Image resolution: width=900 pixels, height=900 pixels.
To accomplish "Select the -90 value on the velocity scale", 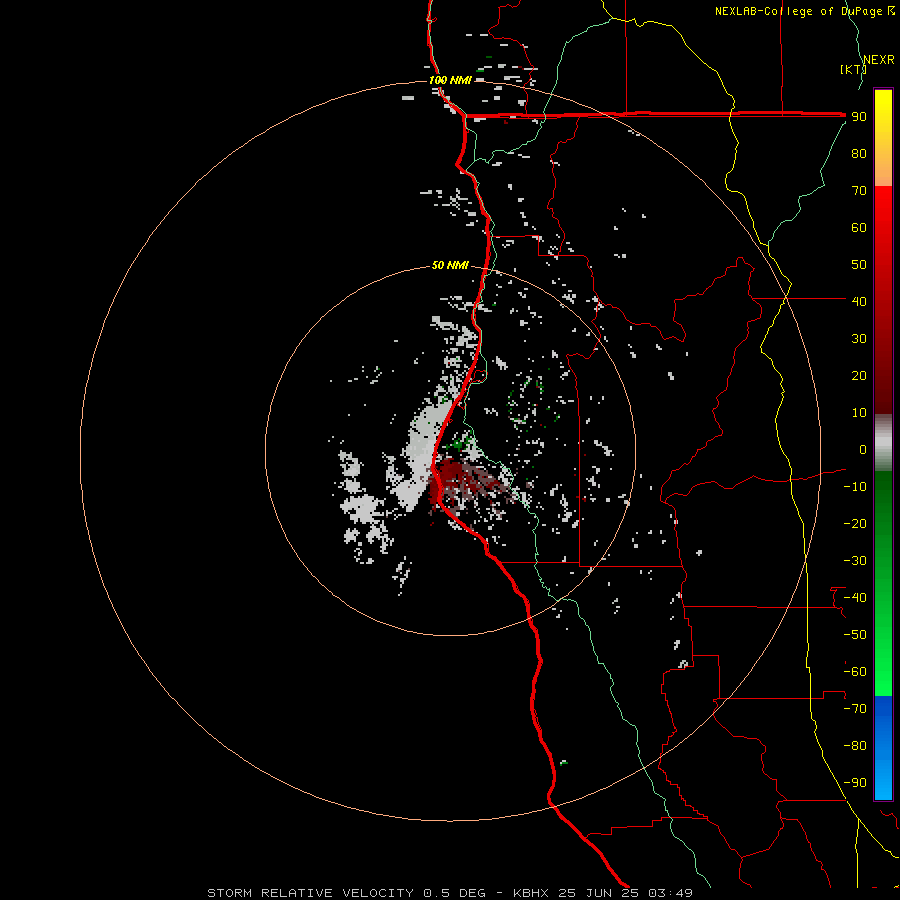I will (x=855, y=782).
